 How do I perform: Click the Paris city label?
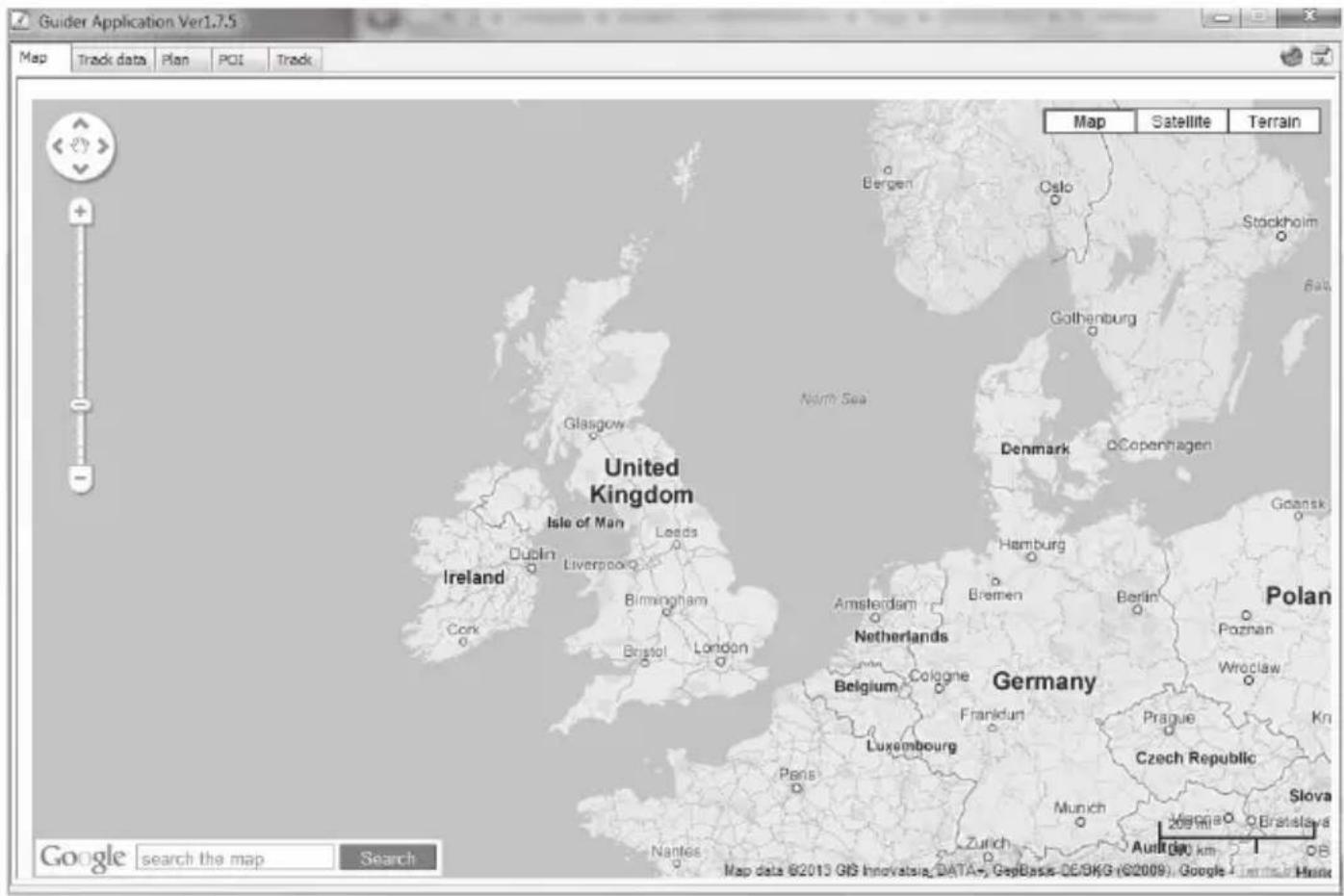pyautogui.click(x=797, y=774)
